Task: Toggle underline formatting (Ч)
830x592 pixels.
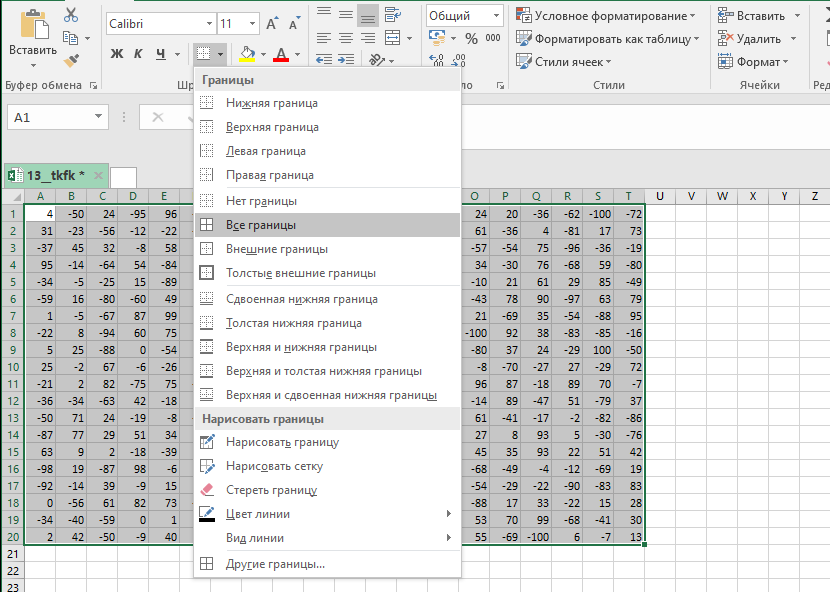Action: pos(161,54)
